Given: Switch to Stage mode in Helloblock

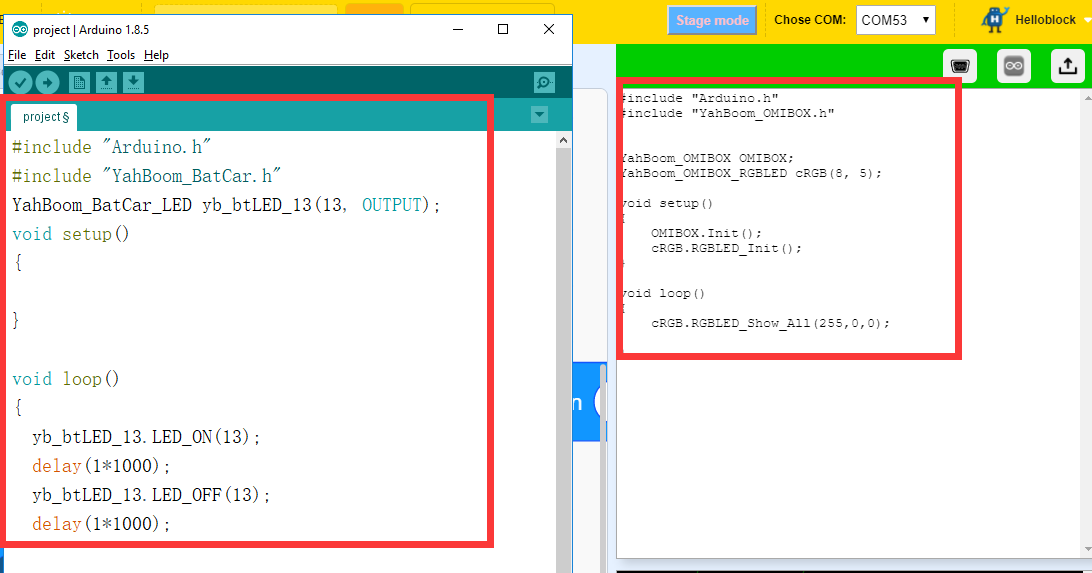Looking at the screenshot, I should coord(712,20).
